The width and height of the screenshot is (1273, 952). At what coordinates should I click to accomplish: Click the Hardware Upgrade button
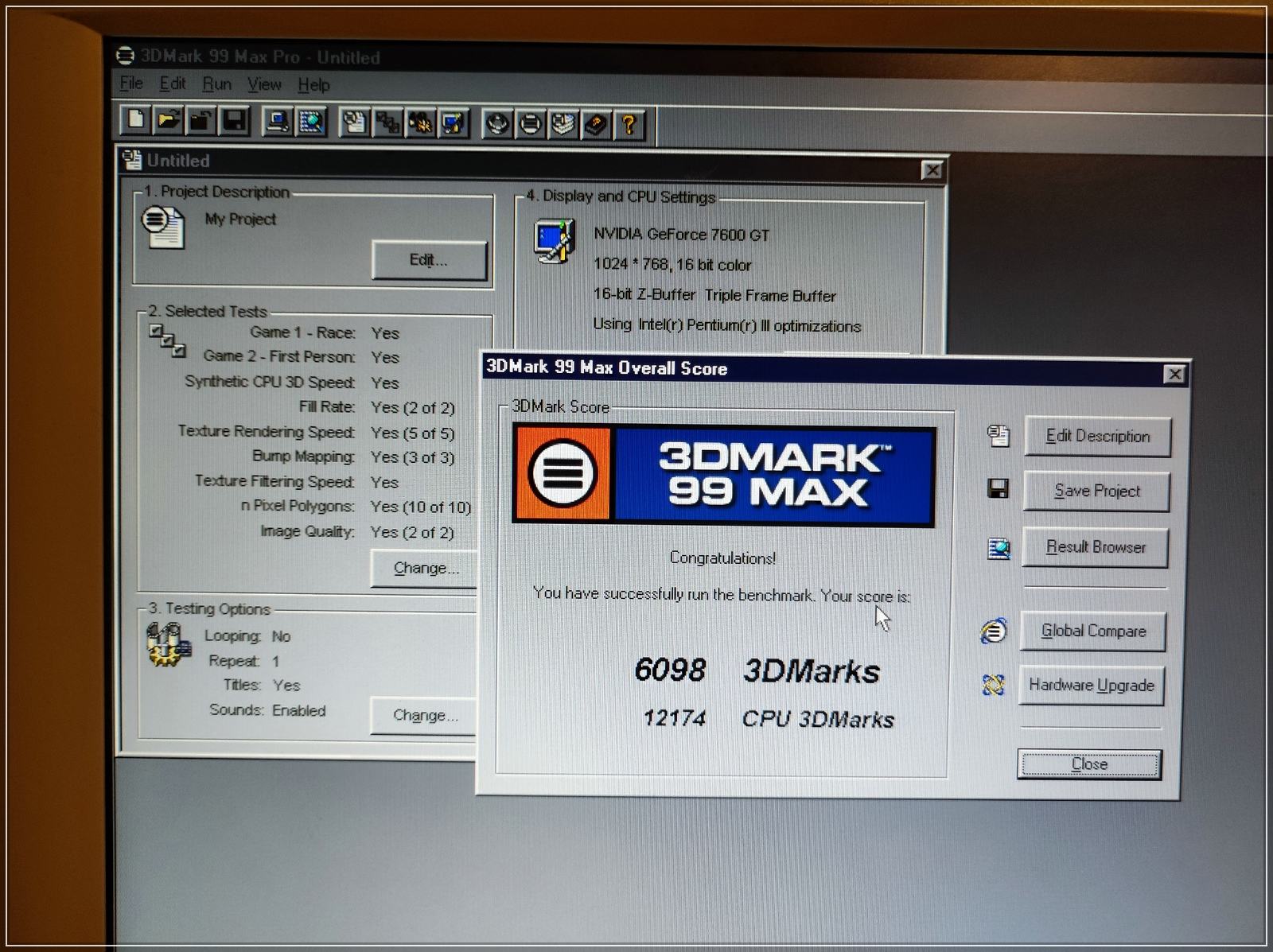[1091, 685]
